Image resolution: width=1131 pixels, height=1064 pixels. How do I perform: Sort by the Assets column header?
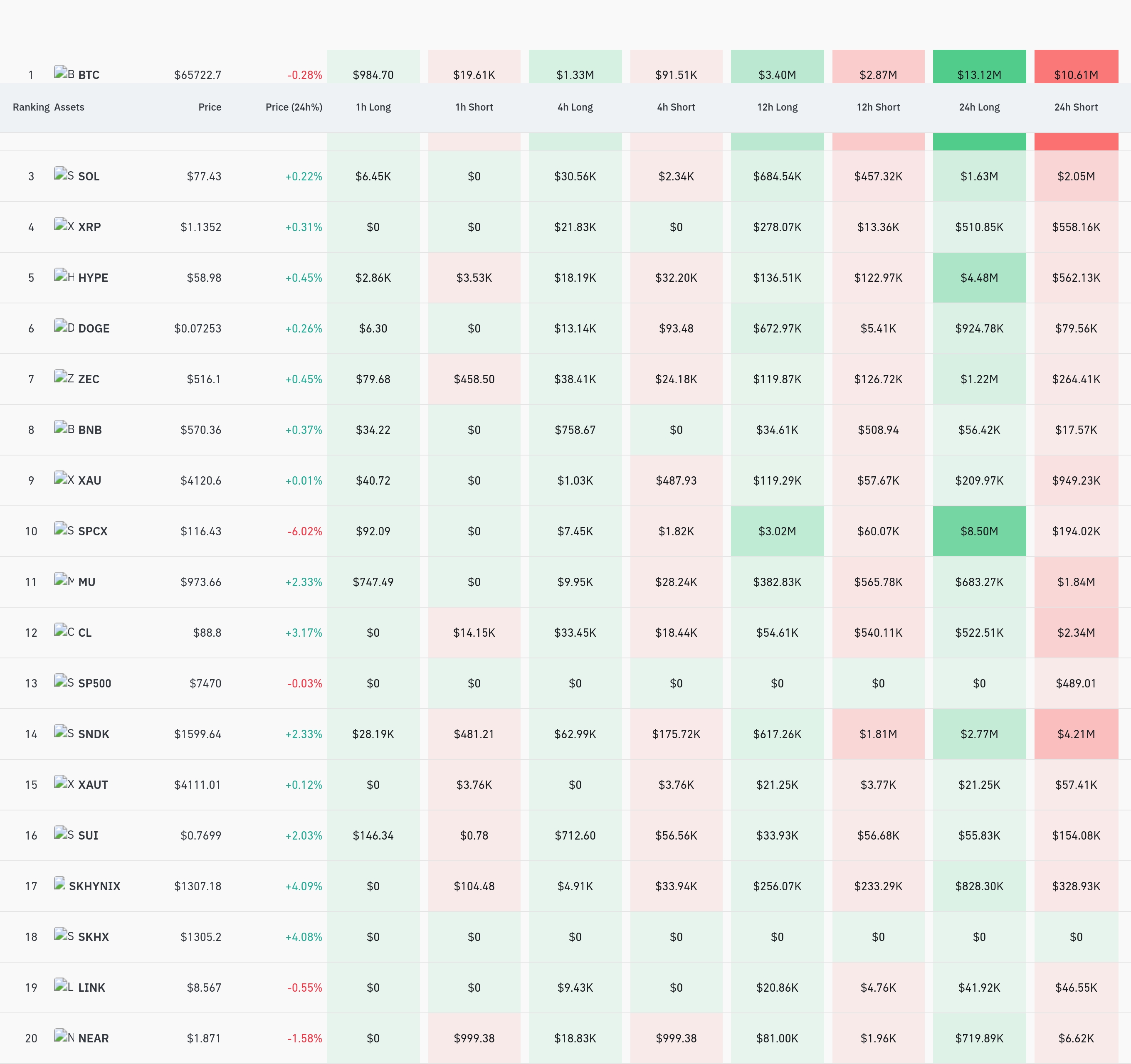click(x=69, y=107)
